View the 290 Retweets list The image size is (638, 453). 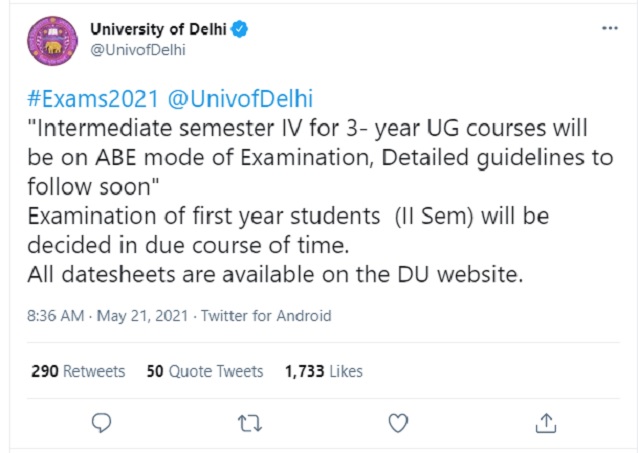click(x=78, y=370)
